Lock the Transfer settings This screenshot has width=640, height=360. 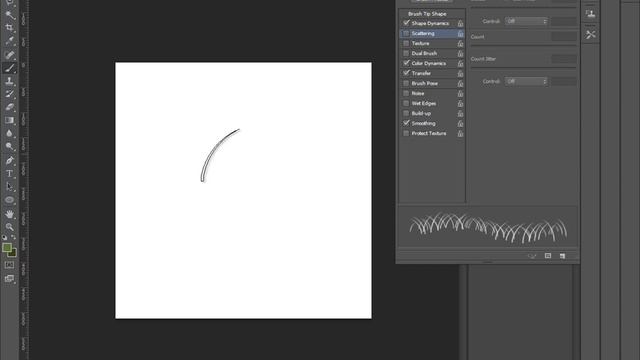460,73
